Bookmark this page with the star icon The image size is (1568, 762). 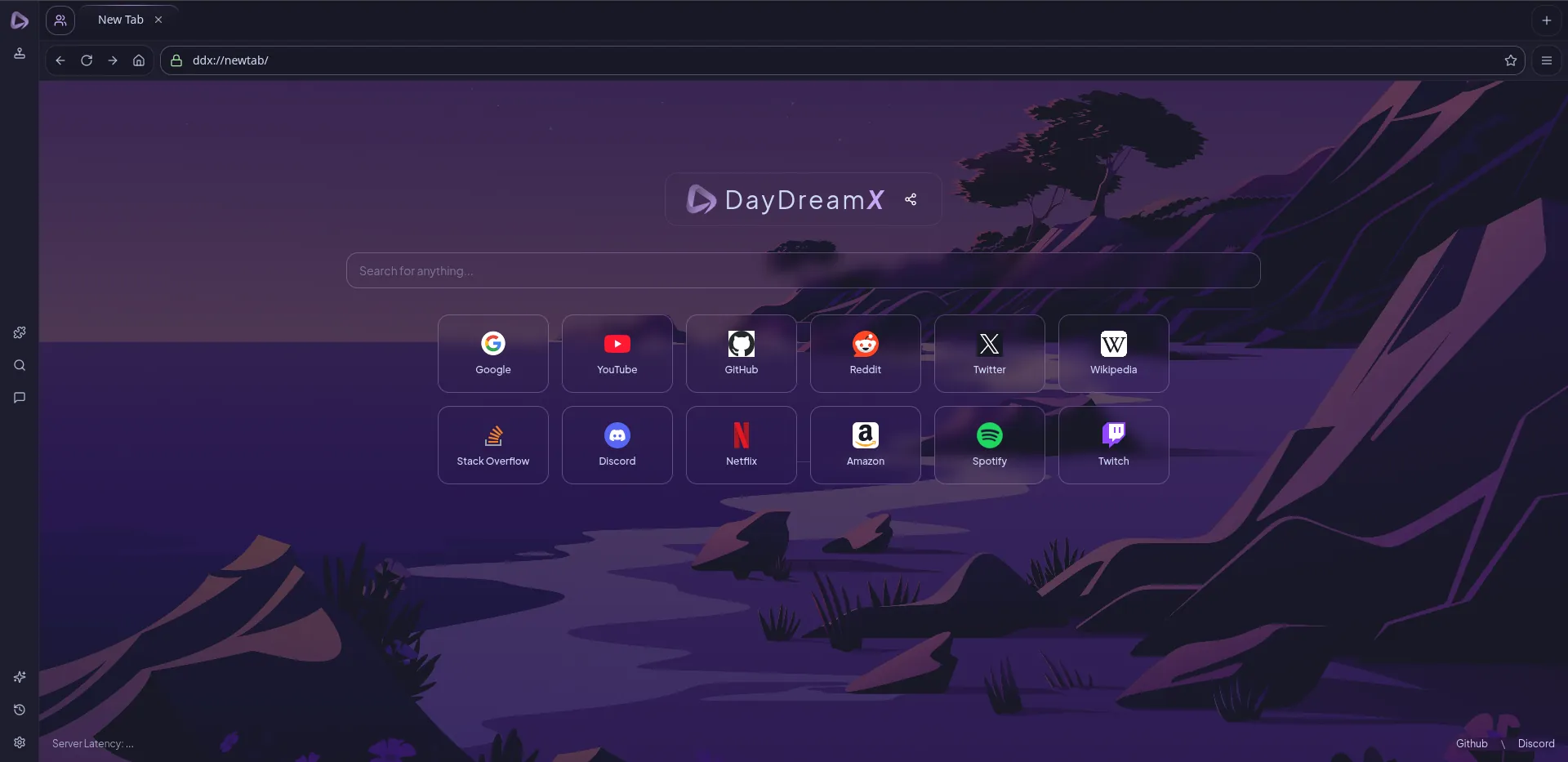1510,60
